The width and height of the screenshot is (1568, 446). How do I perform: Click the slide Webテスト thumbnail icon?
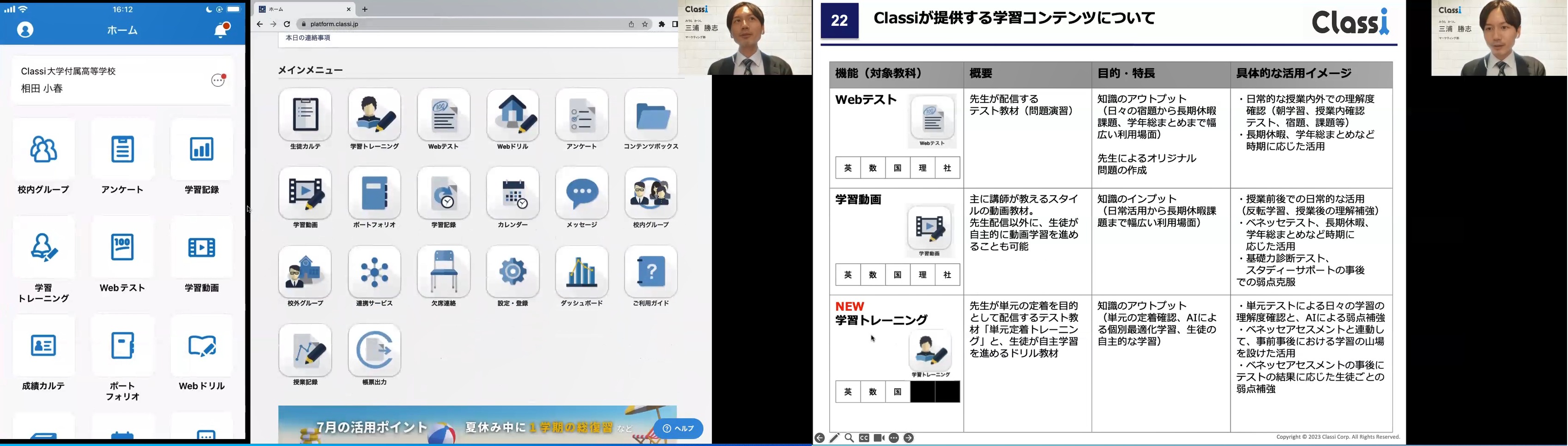932,121
